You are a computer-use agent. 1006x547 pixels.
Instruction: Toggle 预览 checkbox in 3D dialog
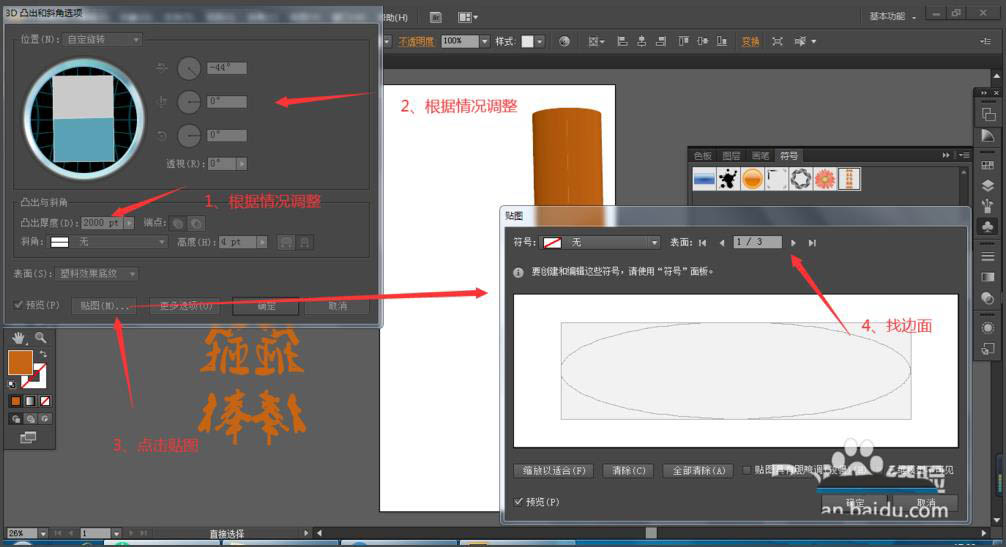click(19, 305)
